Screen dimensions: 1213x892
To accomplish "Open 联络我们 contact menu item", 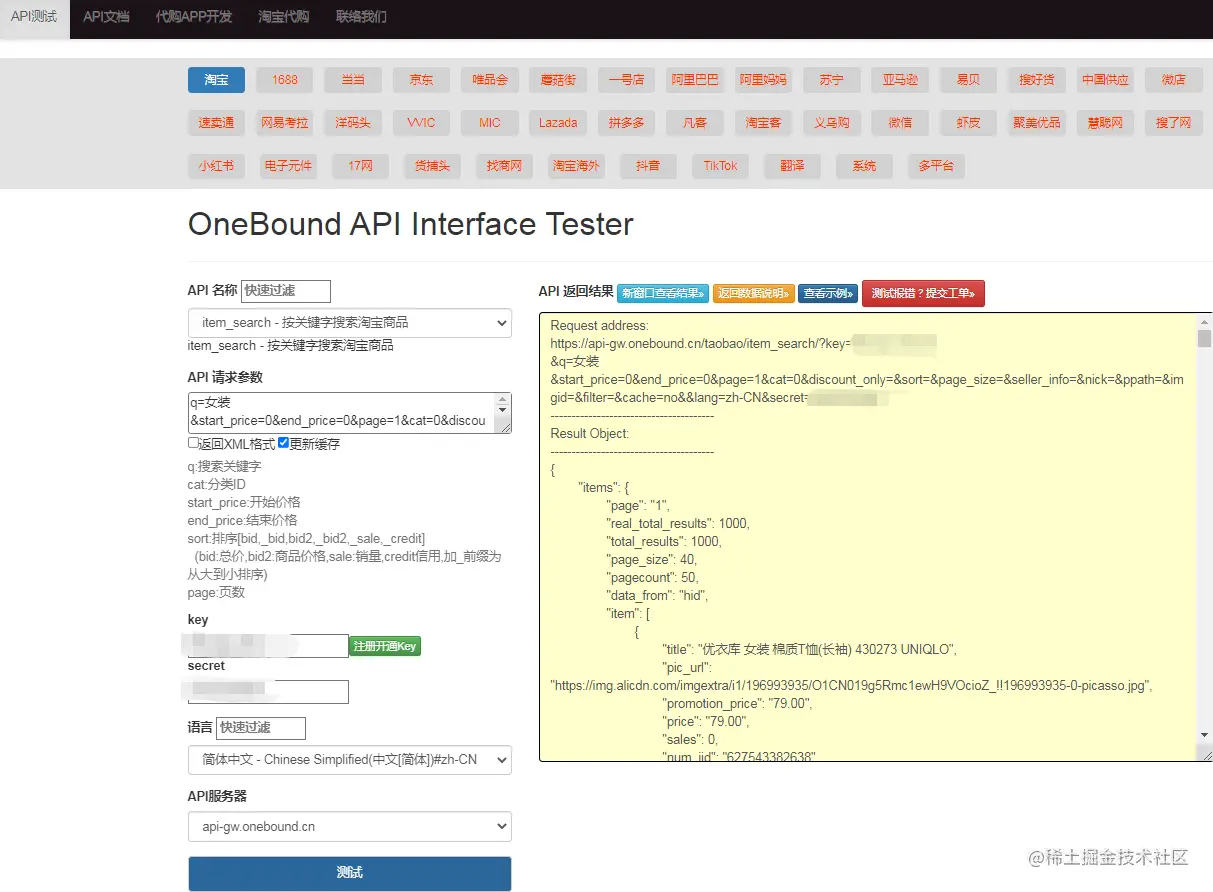I will tap(361, 18).
